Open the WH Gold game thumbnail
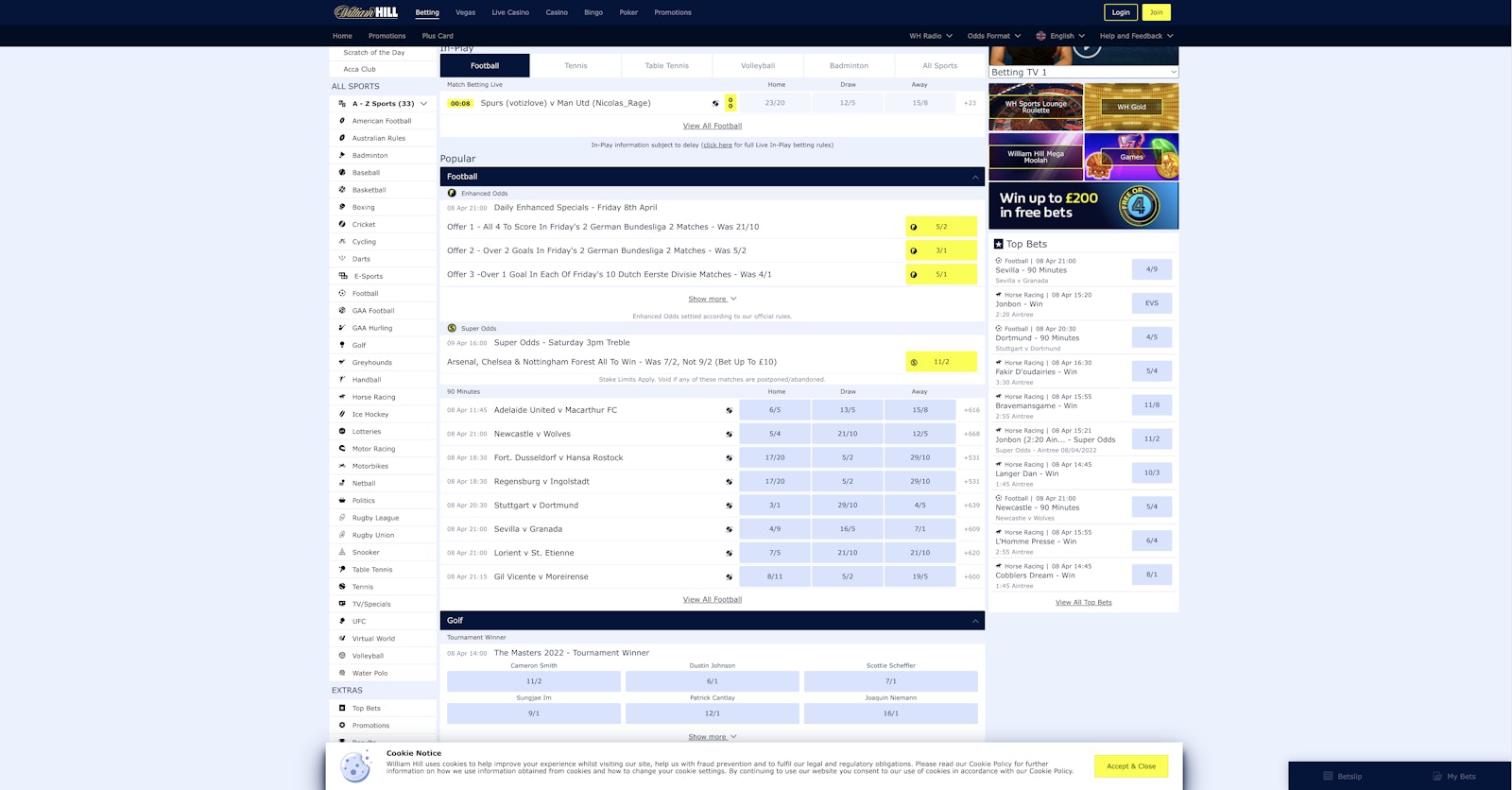 pos(1131,107)
